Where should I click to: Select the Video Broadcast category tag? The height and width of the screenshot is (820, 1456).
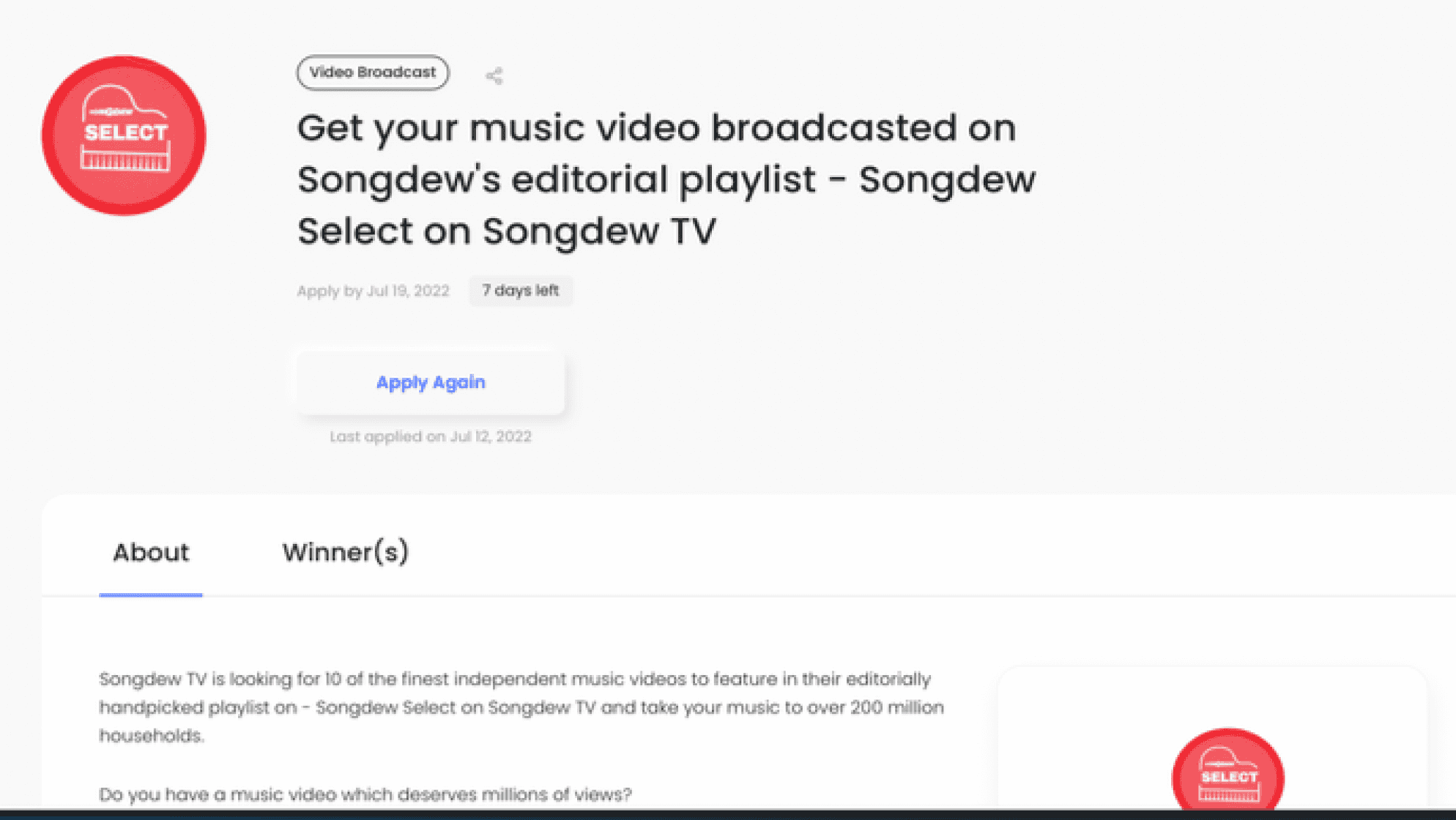(x=372, y=72)
